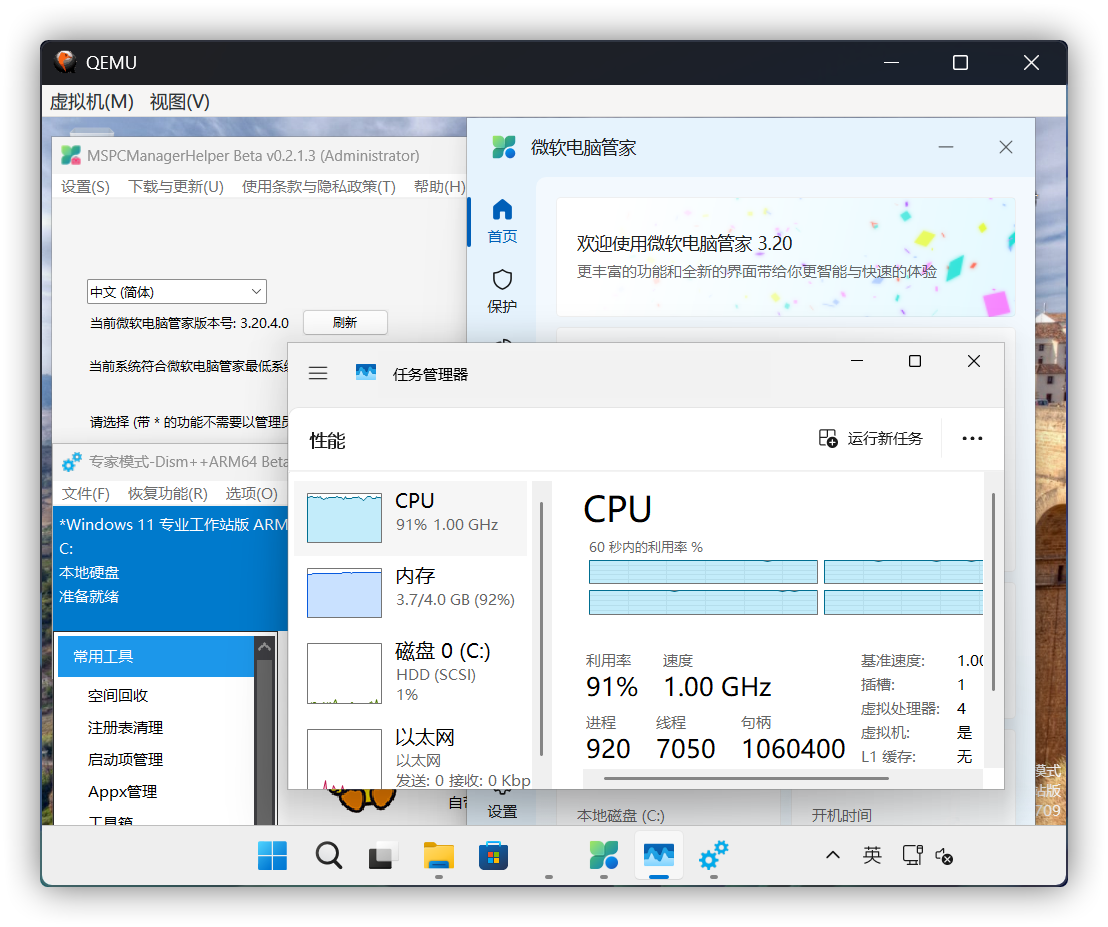Open Task Manager more options ellipsis
The height and width of the screenshot is (927, 1108).
click(x=972, y=438)
